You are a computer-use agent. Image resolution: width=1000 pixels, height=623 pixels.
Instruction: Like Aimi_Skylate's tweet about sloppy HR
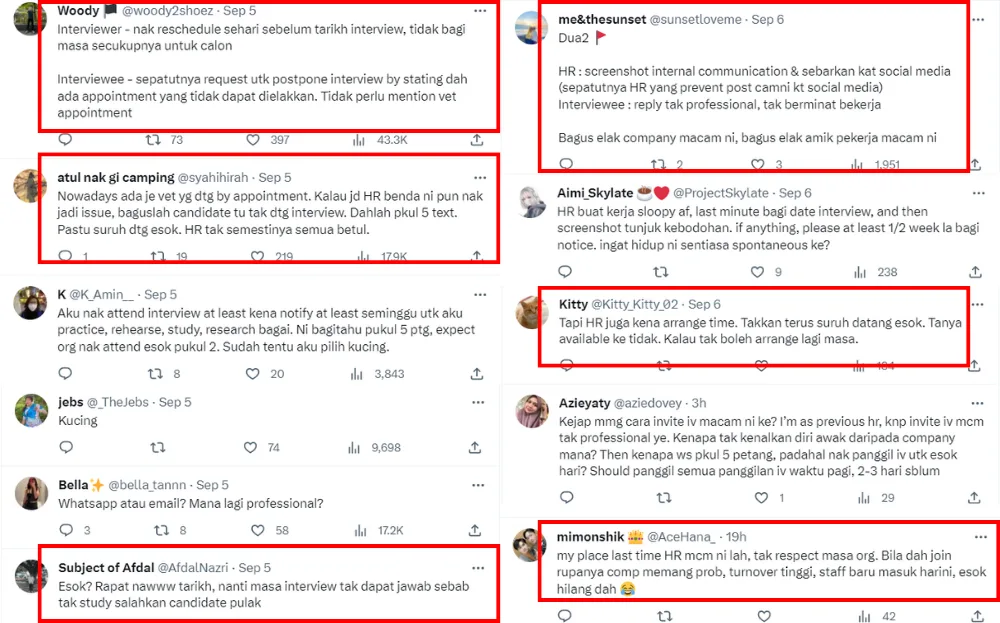(758, 272)
